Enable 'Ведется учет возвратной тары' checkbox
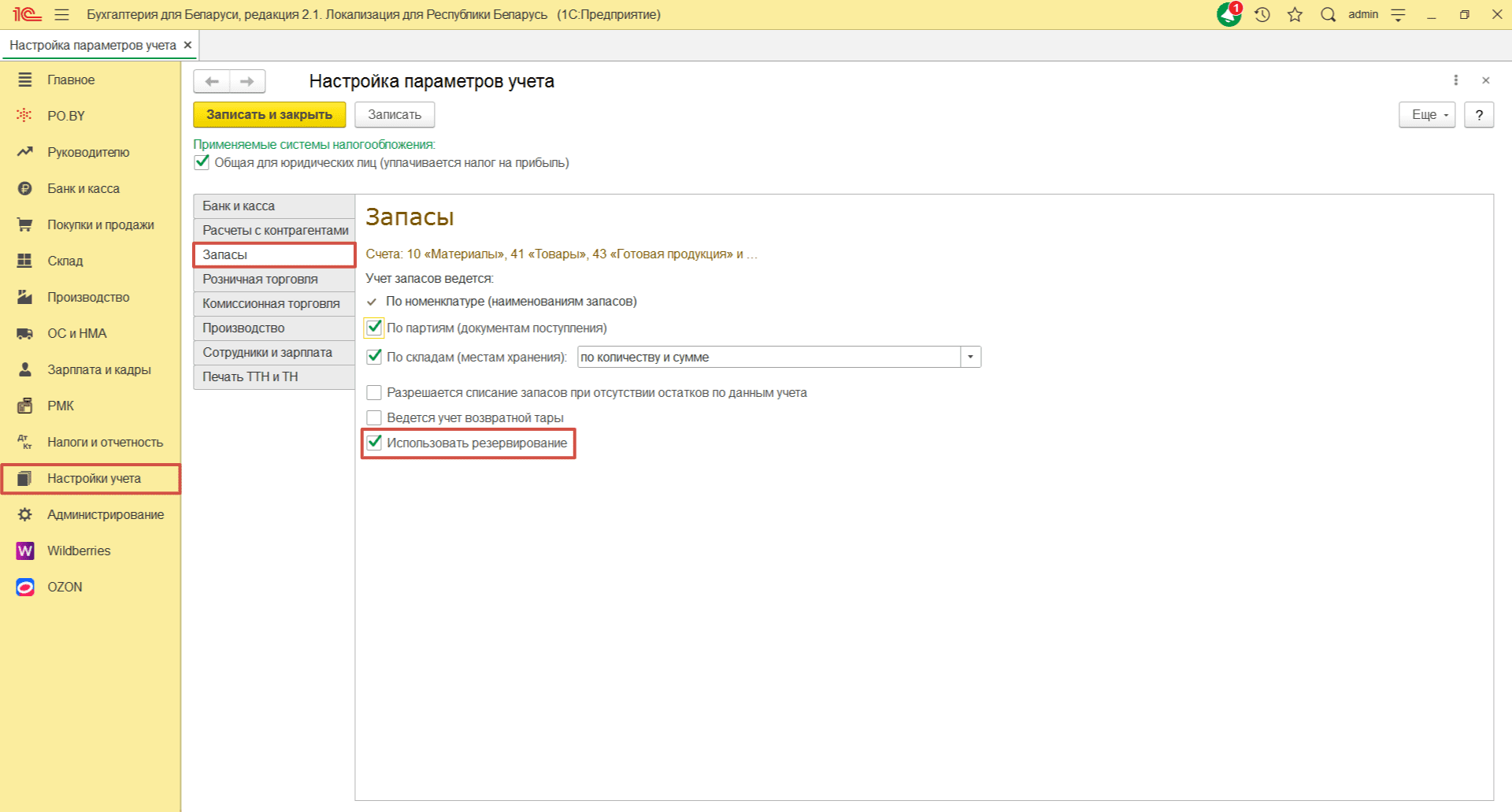The image size is (1512, 812). pyautogui.click(x=375, y=417)
